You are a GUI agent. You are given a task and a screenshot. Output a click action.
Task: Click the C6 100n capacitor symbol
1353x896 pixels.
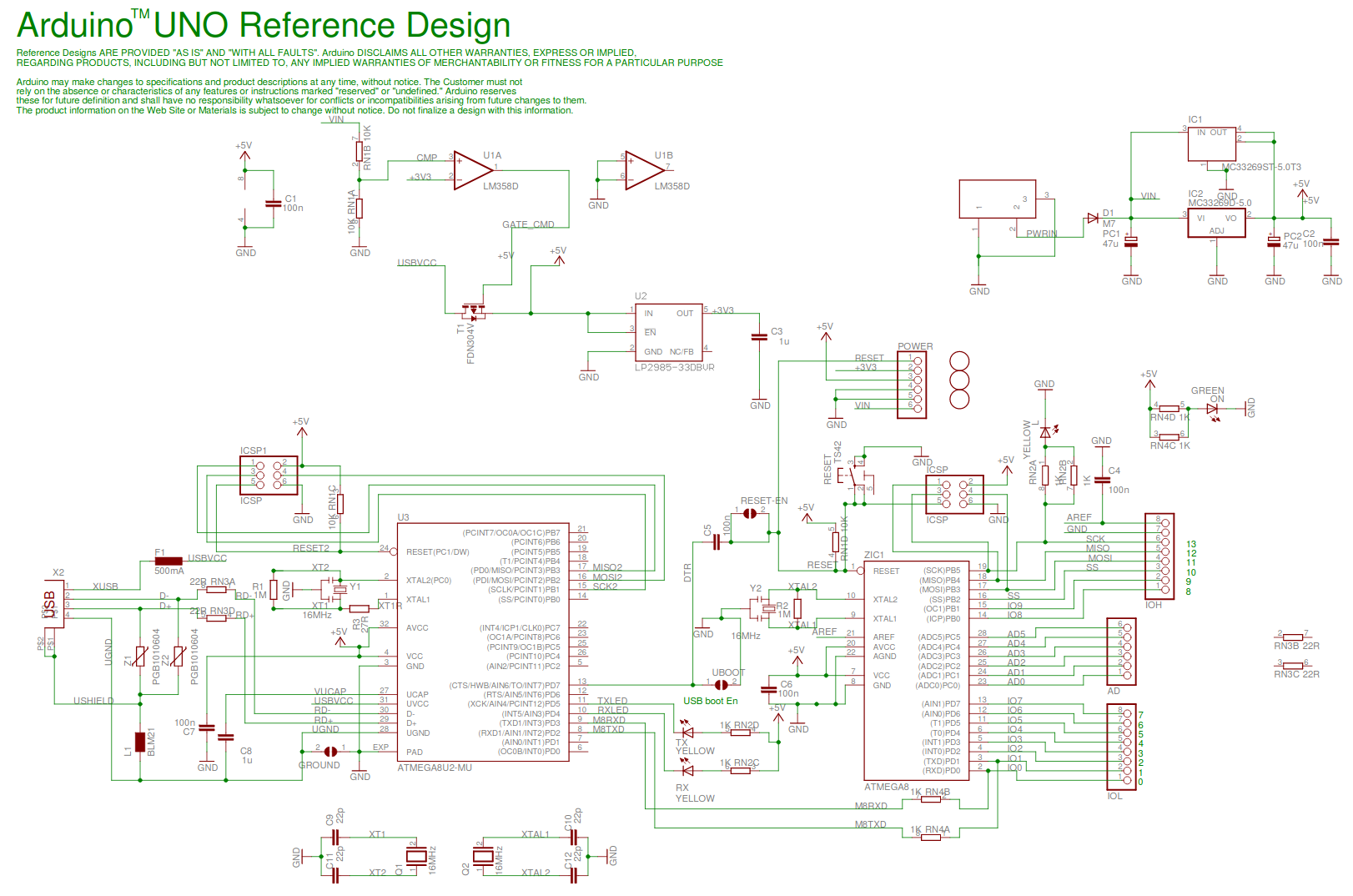(768, 690)
